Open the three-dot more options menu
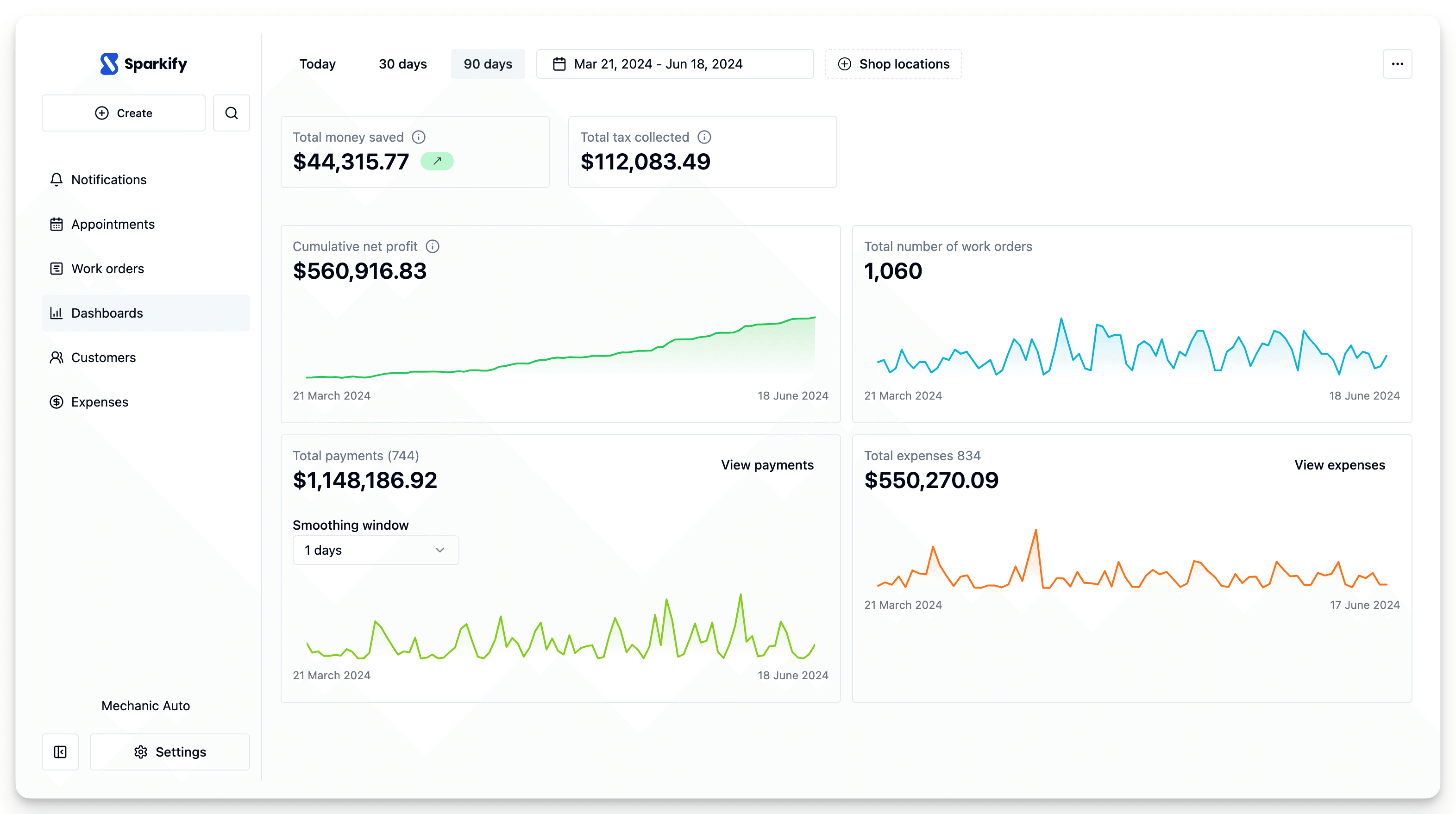 [x=1397, y=64]
